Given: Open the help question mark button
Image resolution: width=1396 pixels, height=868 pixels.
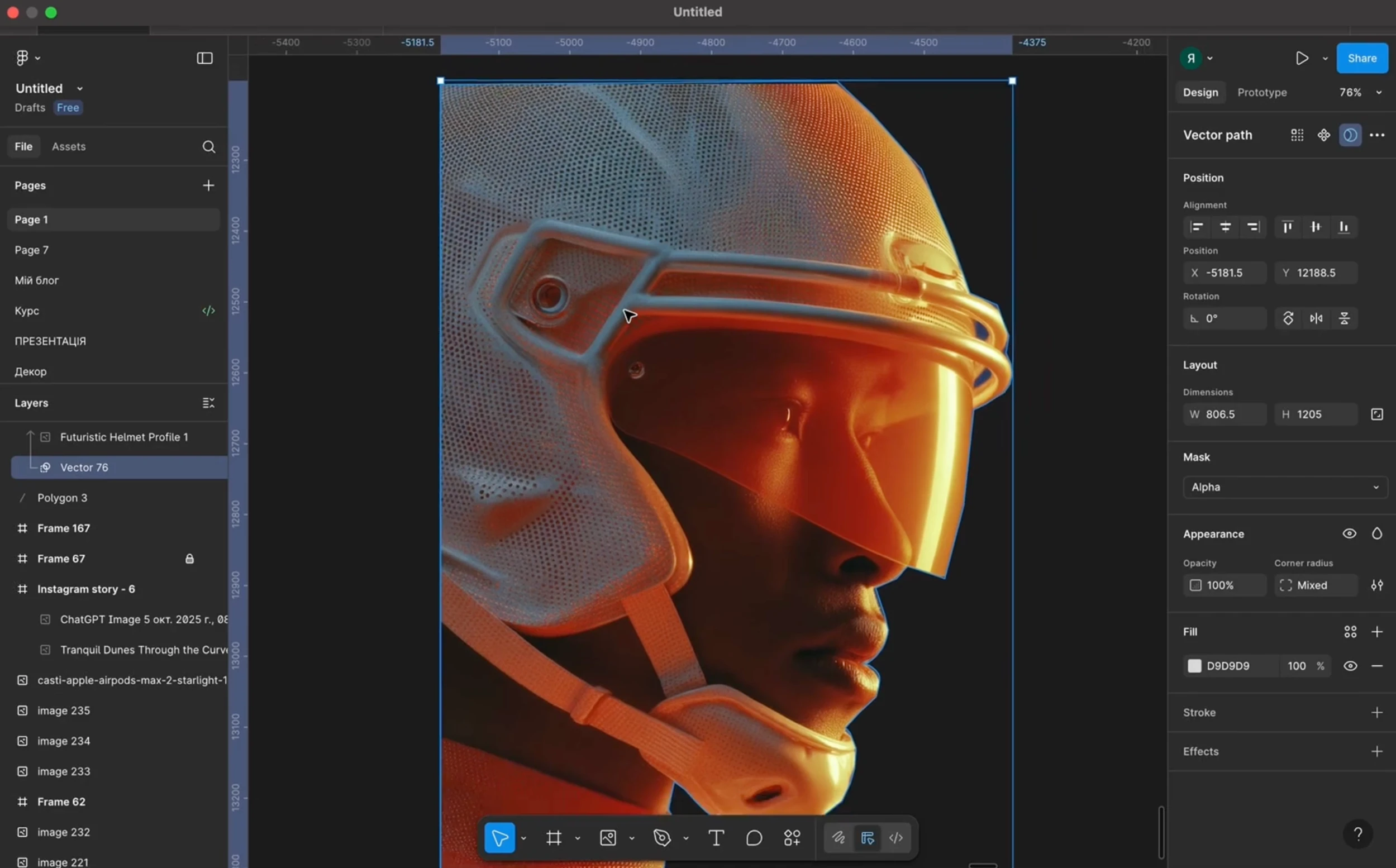Looking at the screenshot, I should (1357, 833).
